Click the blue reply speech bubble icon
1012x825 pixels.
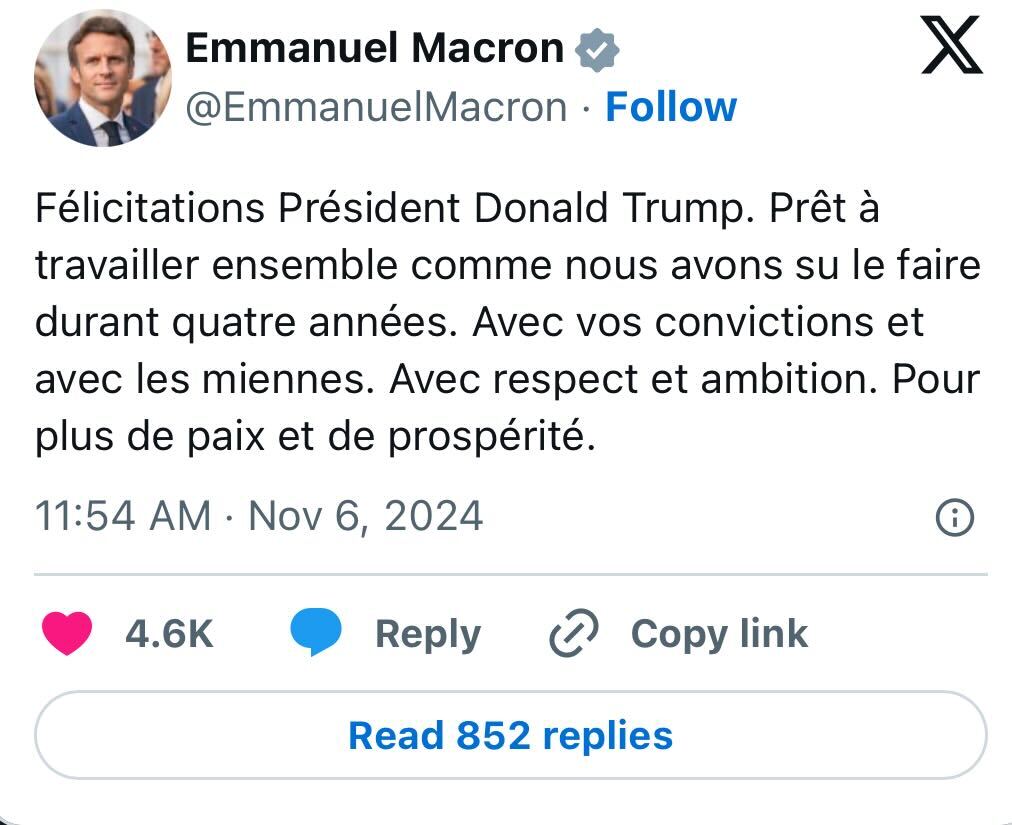[x=315, y=634]
